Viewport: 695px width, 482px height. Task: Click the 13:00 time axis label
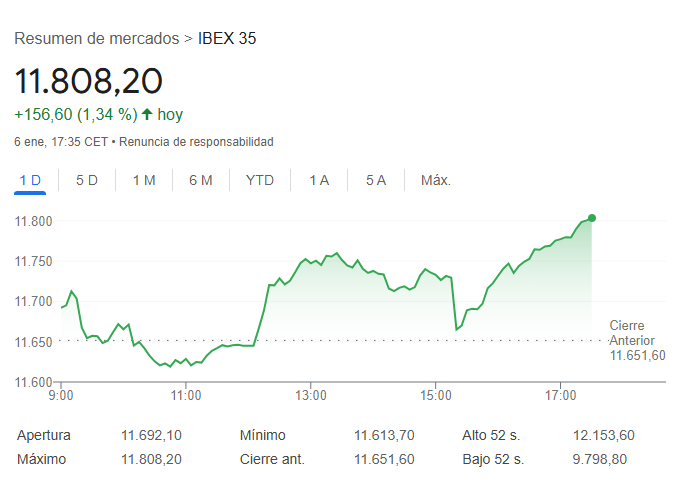click(x=311, y=396)
